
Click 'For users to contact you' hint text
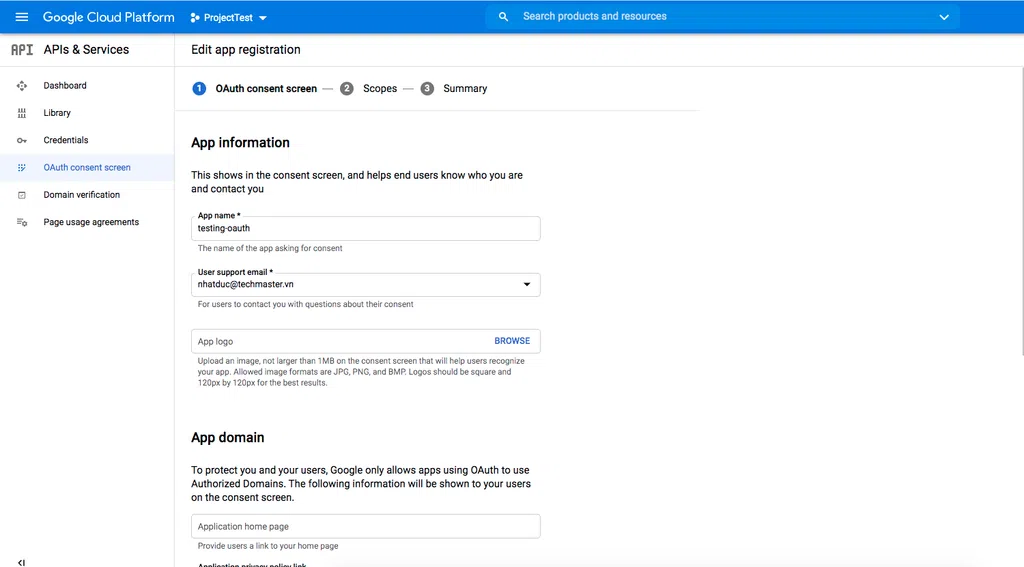click(306, 304)
